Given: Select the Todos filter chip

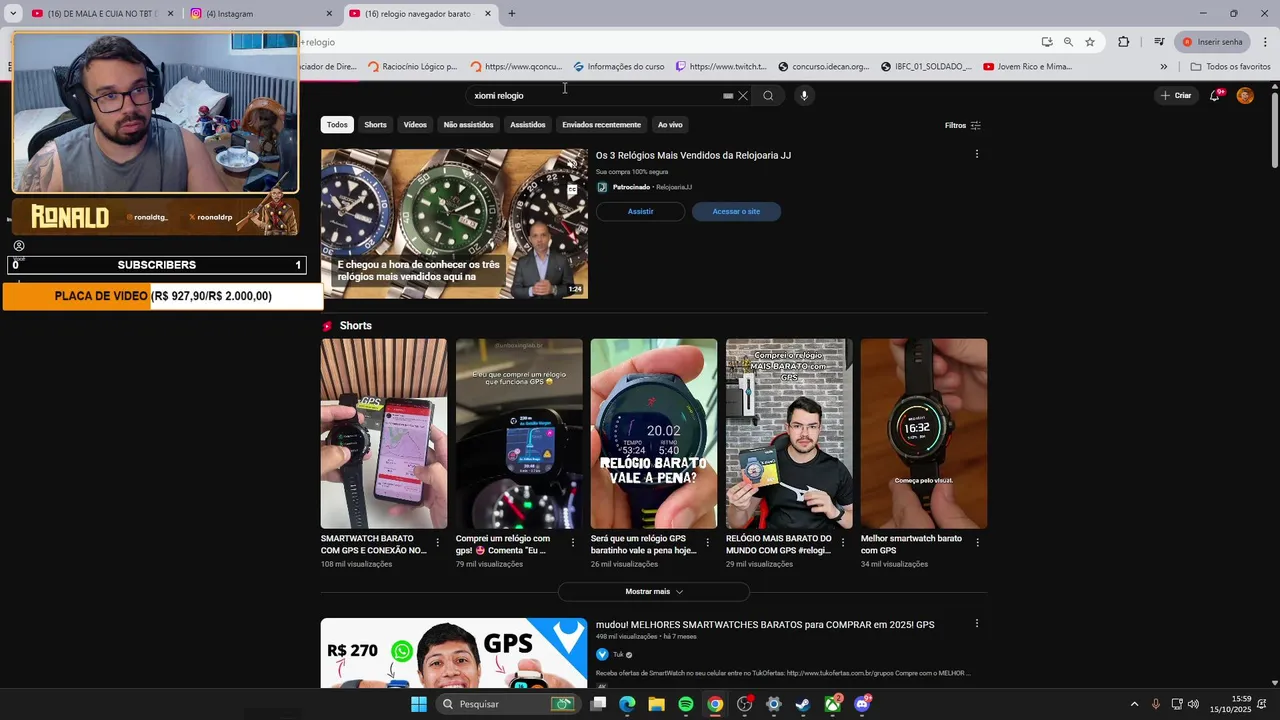Looking at the screenshot, I should point(337,125).
